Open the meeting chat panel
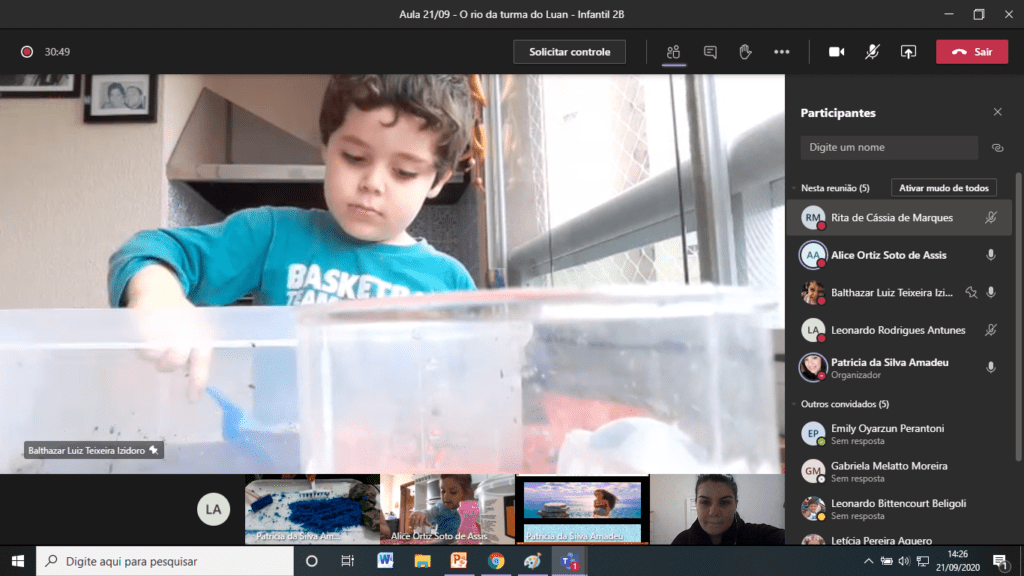 coord(710,52)
